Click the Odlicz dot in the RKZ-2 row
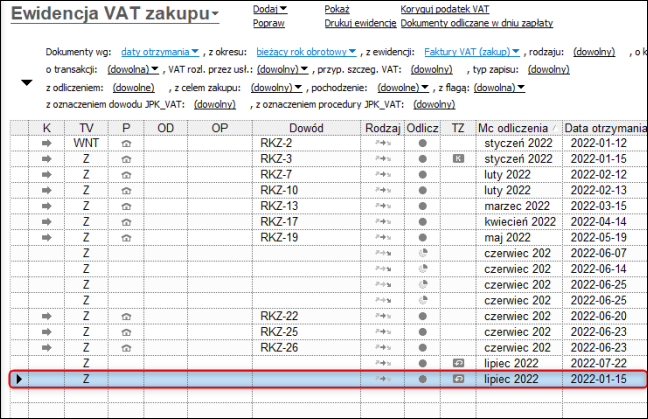 click(x=422, y=143)
